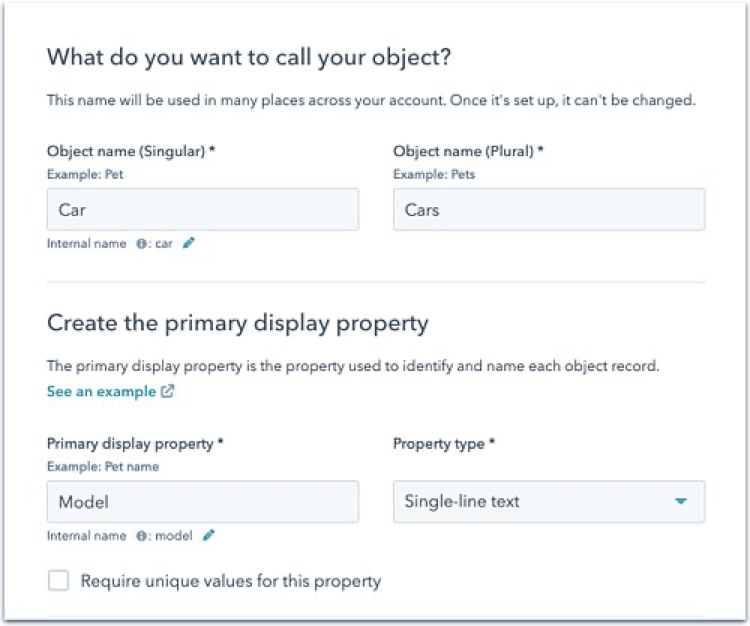The height and width of the screenshot is (626, 750).
Task: Click pencil icon next to 'model' internal name
Action: click(209, 535)
